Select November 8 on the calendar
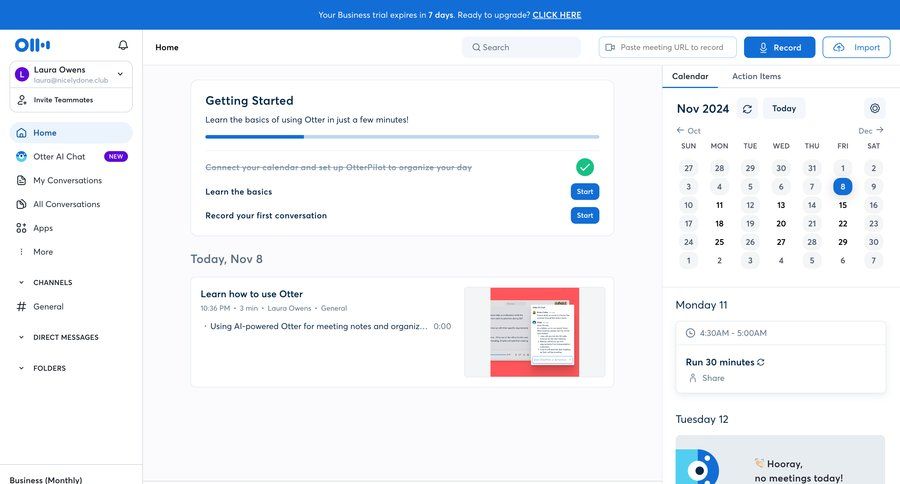Screen dimensions: 900x484 (x=842, y=187)
